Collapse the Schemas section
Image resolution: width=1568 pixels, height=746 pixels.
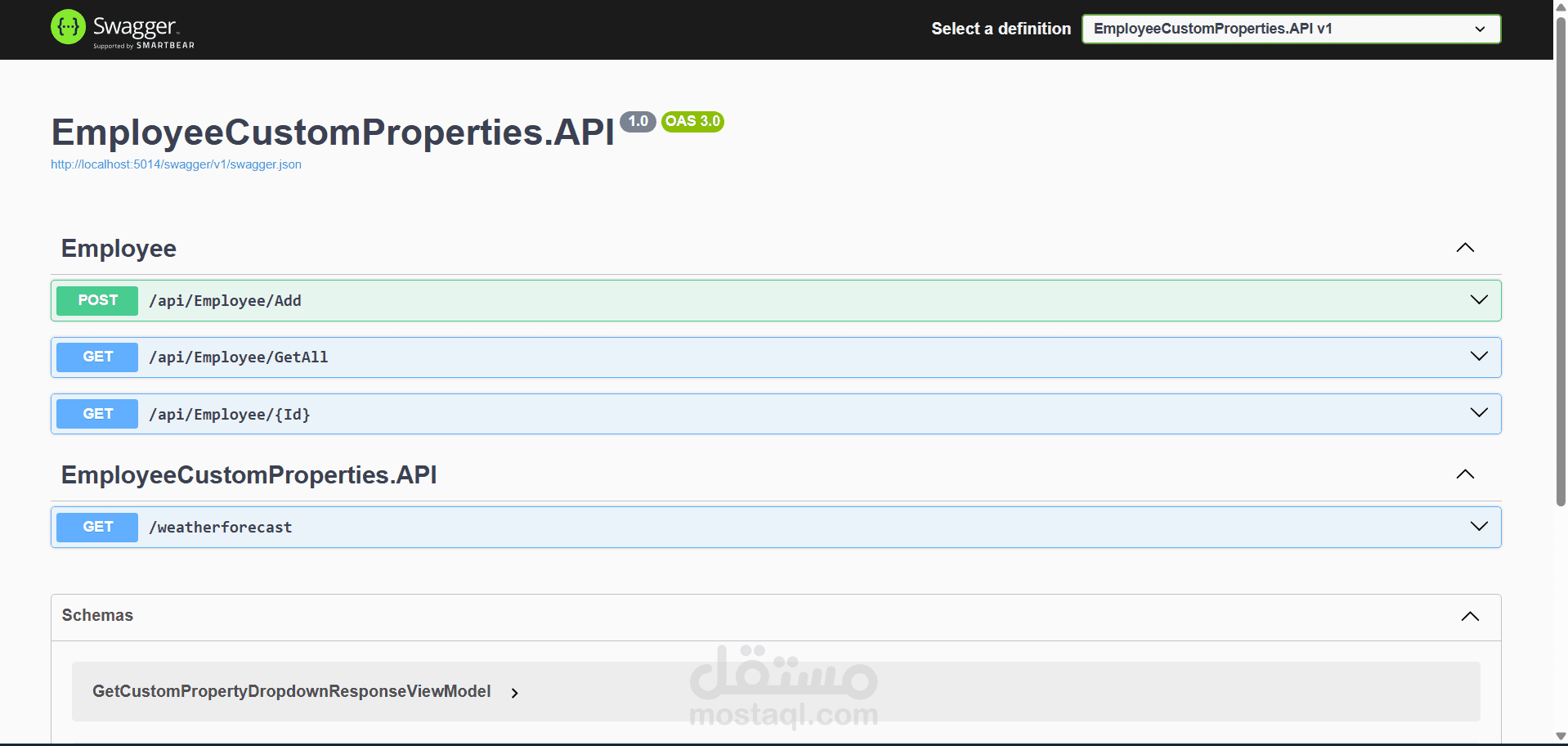(x=1470, y=616)
